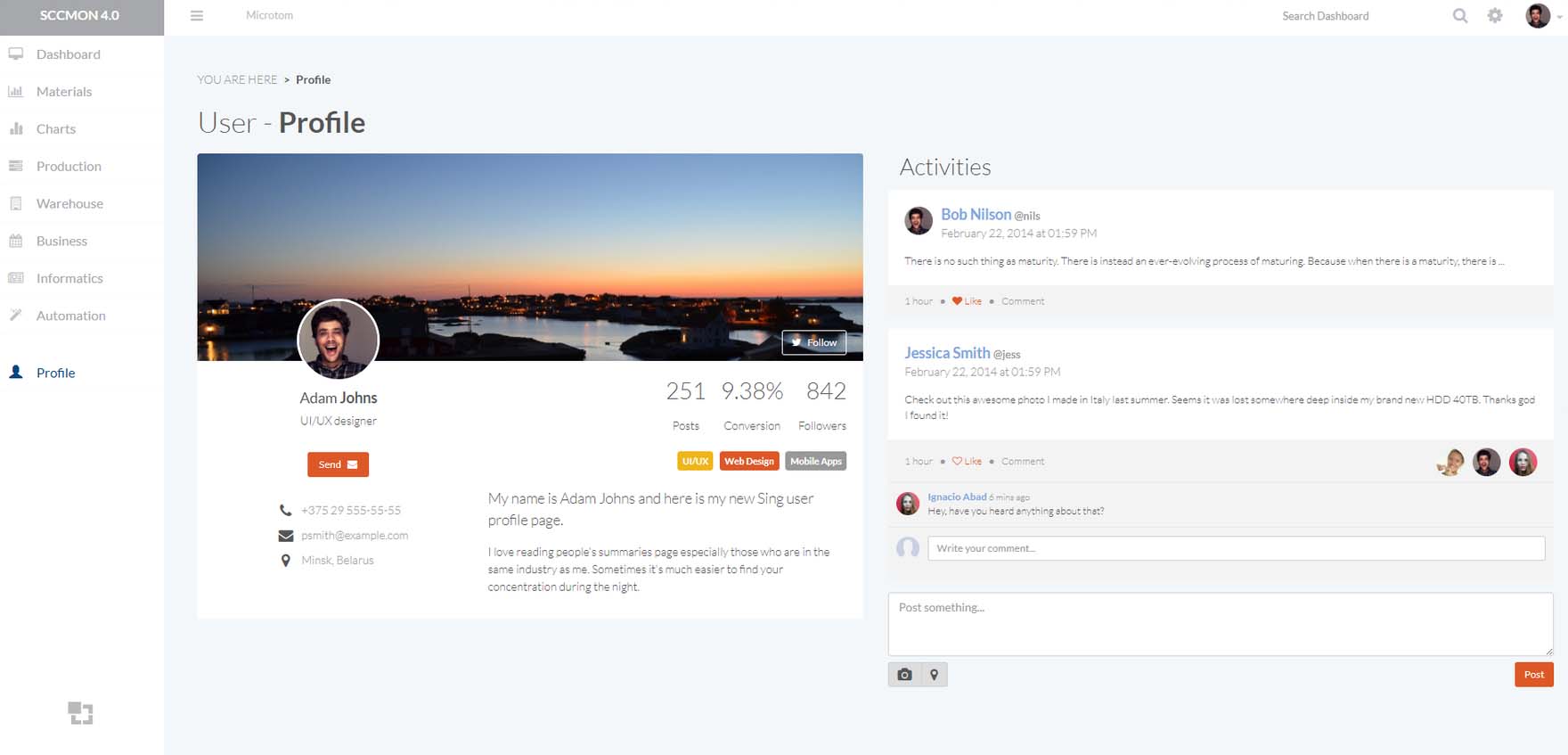Click the Charts bar icon in sidebar
The width and height of the screenshot is (1568, 755).
pyautogui.click(x=15, y=129)
